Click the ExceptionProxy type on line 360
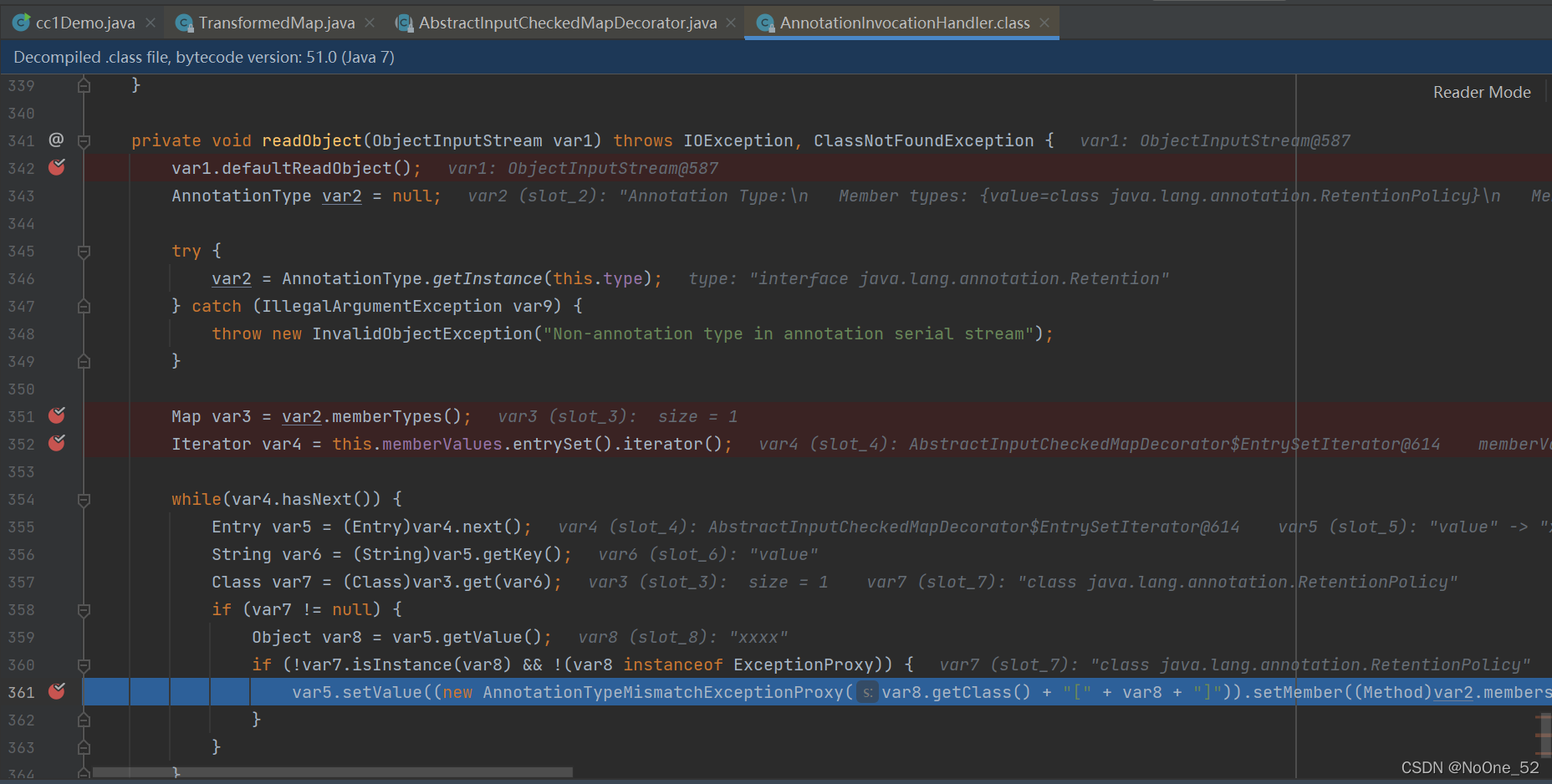Image resolution: width=1552 pixels, height=784 pixels. click(804, 664)
